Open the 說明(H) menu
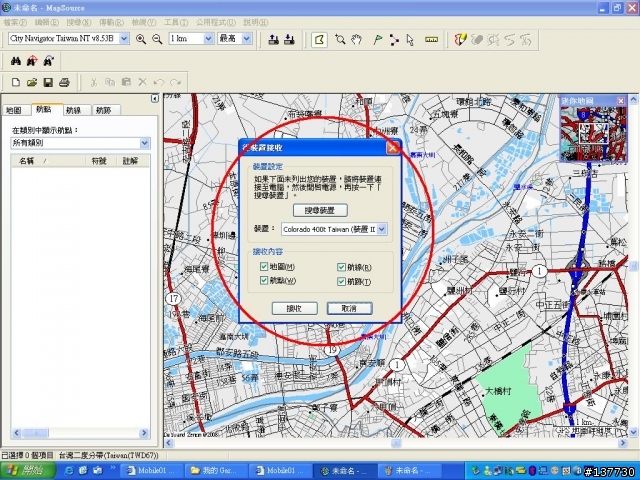640x480 pixels. 256,22
